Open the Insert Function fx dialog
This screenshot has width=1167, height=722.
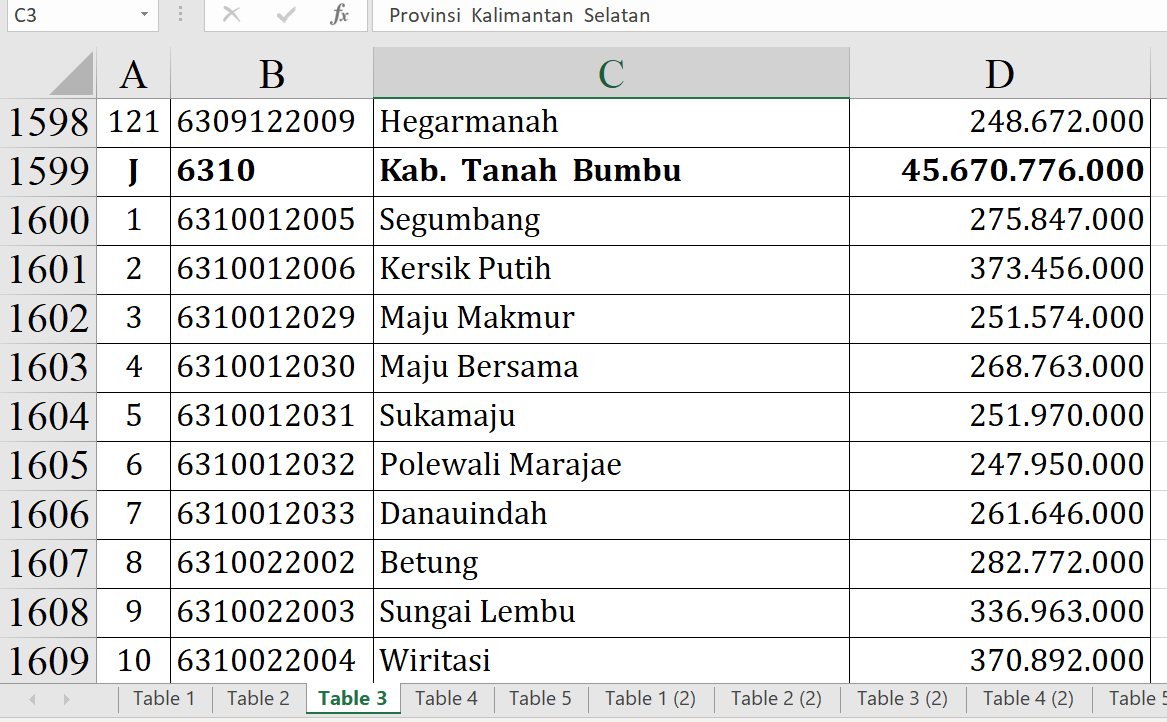pyautogui.click(x=340, y=15)
